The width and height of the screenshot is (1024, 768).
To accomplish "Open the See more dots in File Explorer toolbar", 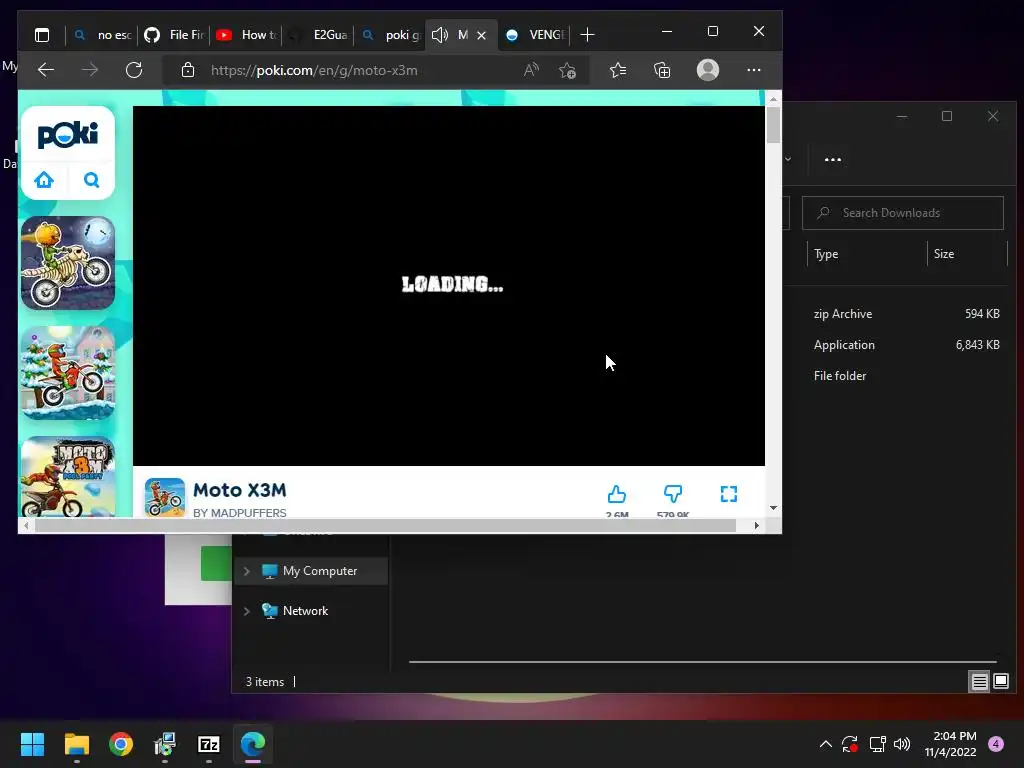I will (833, 159).
